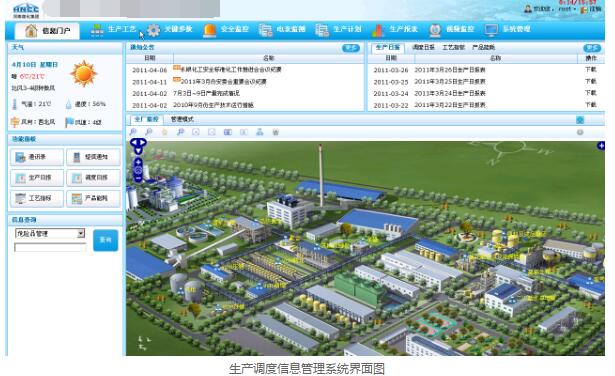Click the star icon in map toolbar
This screenshot has height=376, width=615.
[165, 132]
